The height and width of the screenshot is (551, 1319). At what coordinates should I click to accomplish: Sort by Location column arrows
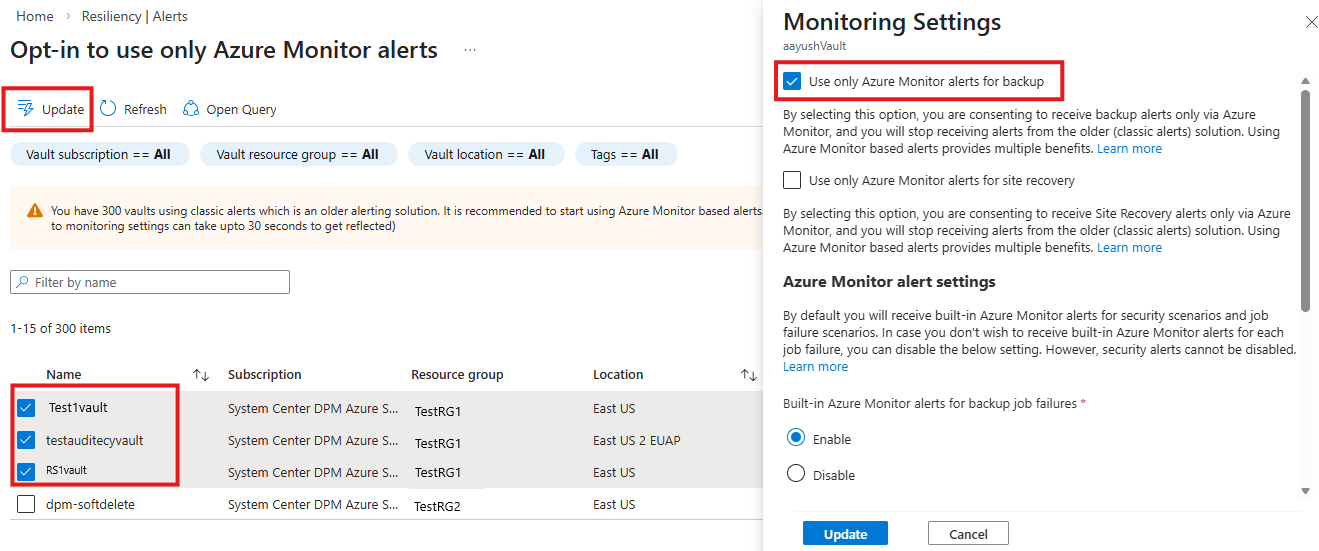coord(748,375)
